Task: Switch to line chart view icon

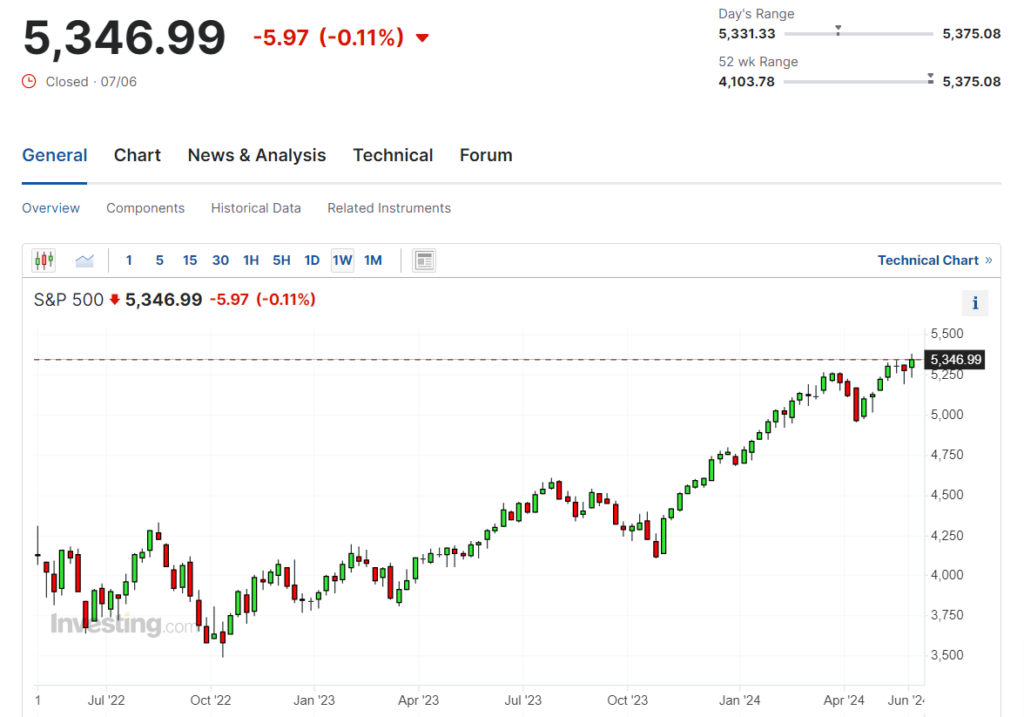Action: pos(84,260)
